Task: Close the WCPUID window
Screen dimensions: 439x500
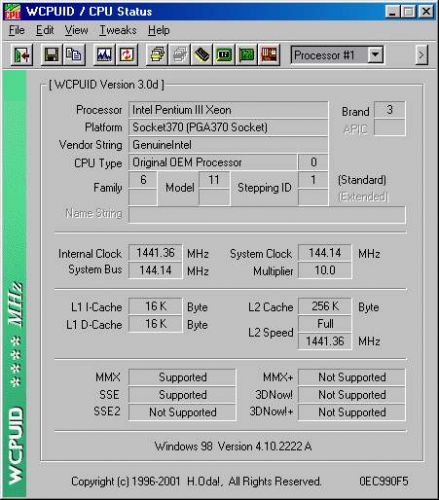Action: [x=426, y=12]
